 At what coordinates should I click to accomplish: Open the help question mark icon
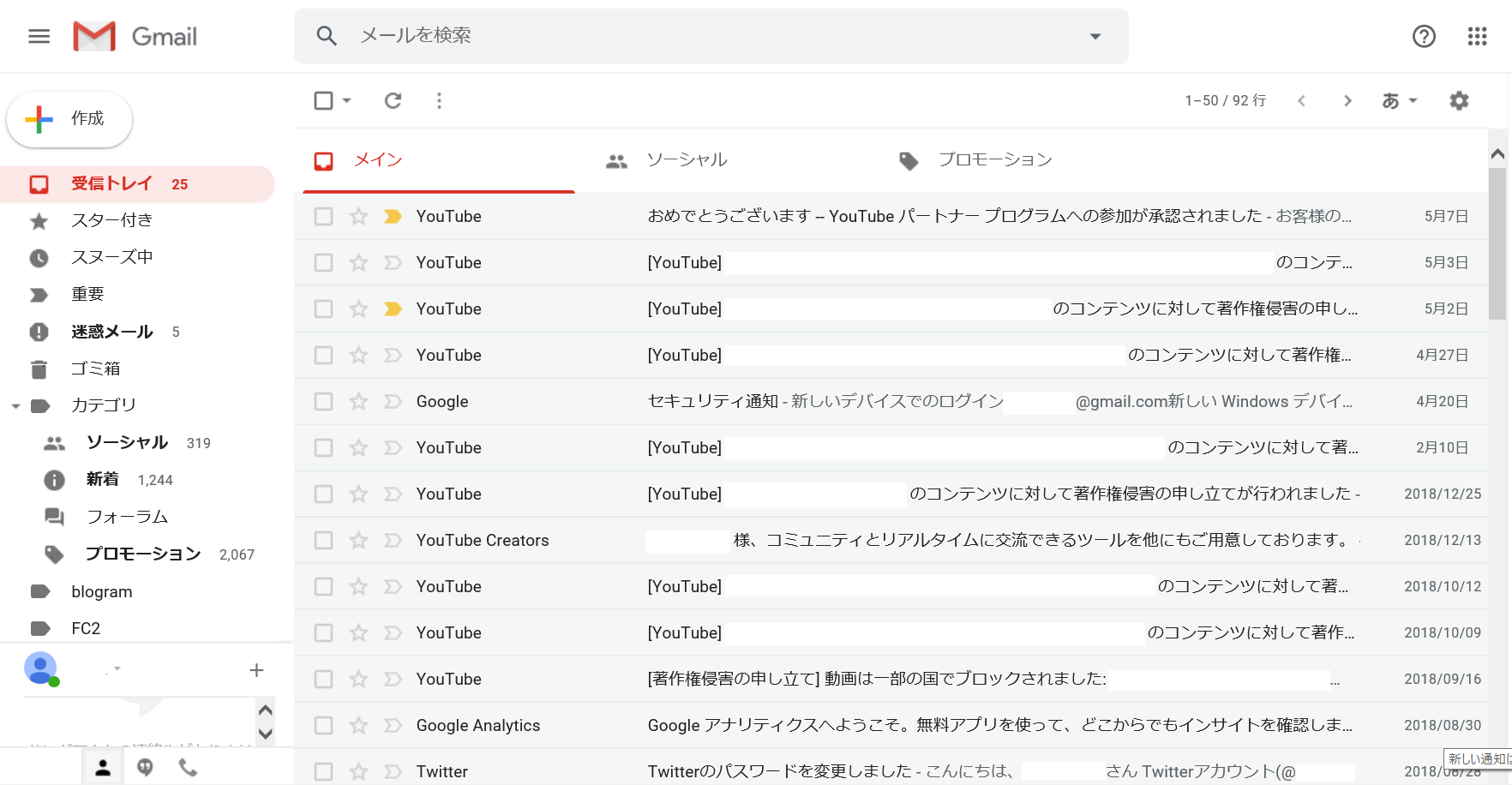pos(1424,36)
